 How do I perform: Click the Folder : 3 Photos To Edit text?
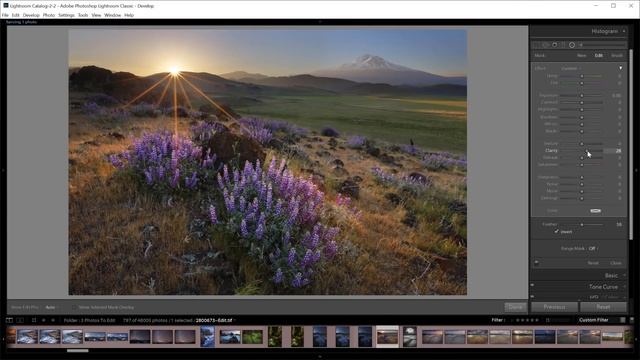(x=90, y=320)
